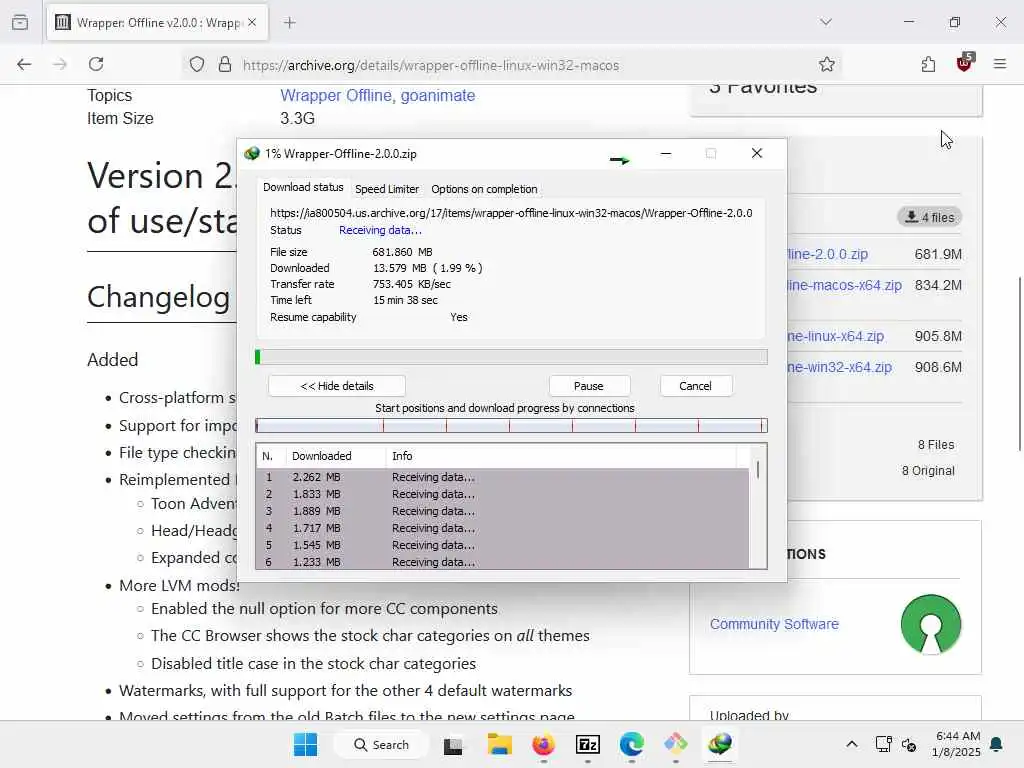Image resolution: width=1024 pixels, height=768 pixels.
Task: Click the green Community Software logo
Action: point(931,624)
